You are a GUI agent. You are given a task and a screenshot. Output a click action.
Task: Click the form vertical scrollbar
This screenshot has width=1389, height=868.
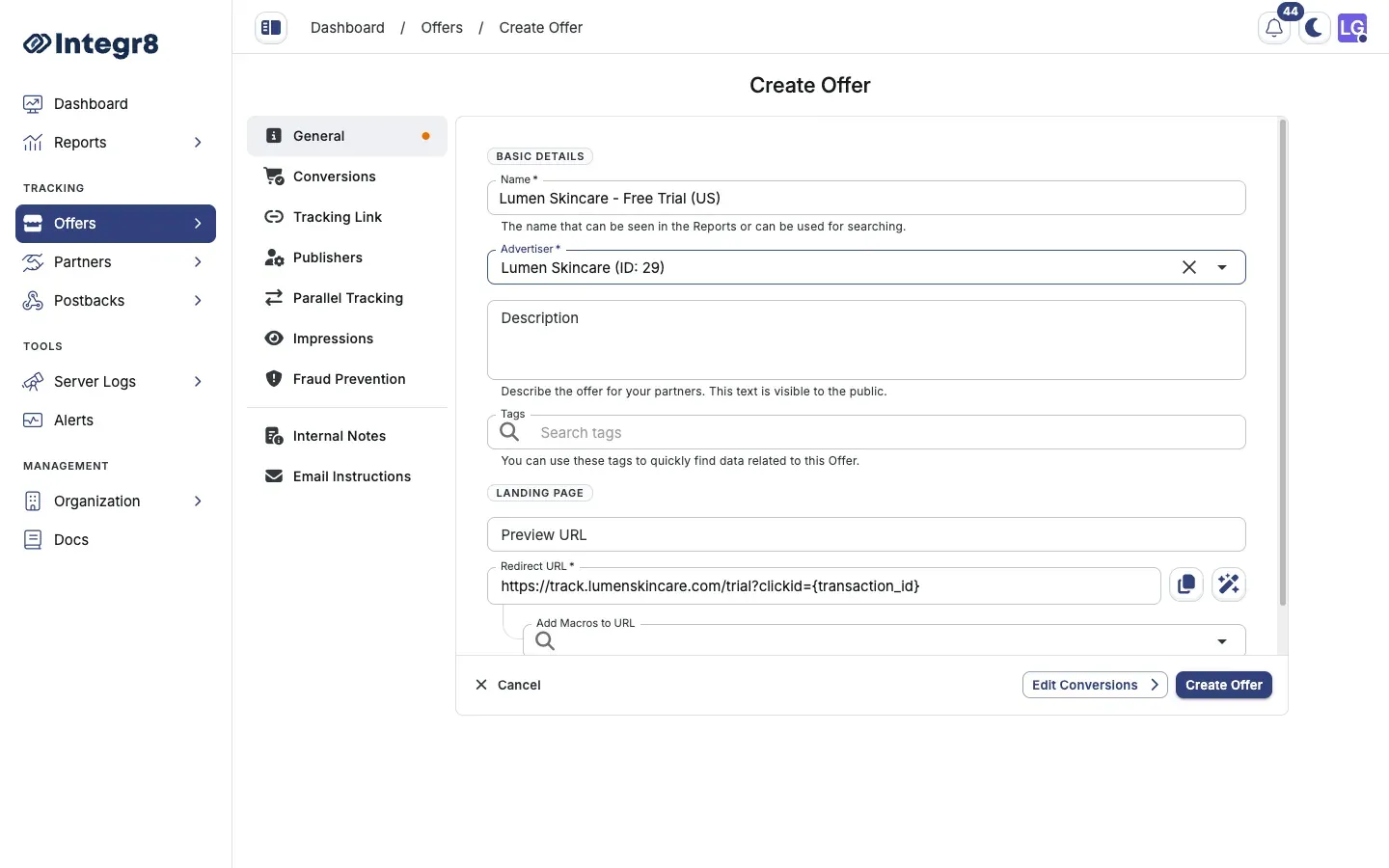(x=1283, y=364)
